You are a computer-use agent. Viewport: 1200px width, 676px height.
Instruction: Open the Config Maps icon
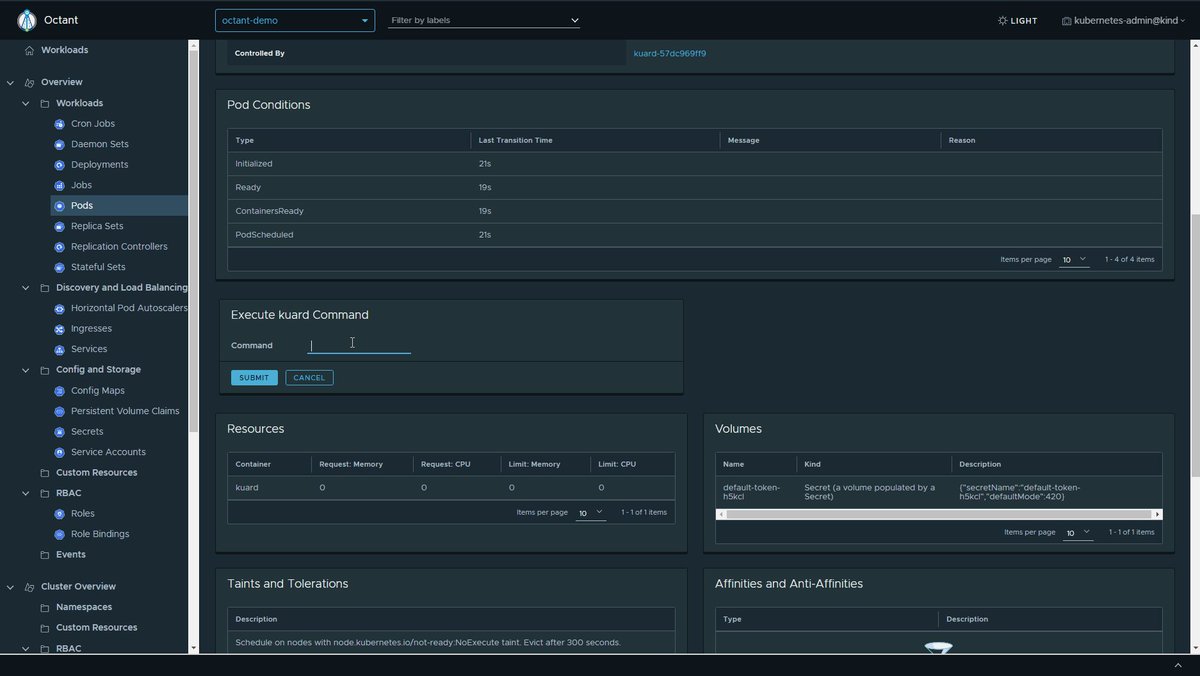tap(60, 391)
